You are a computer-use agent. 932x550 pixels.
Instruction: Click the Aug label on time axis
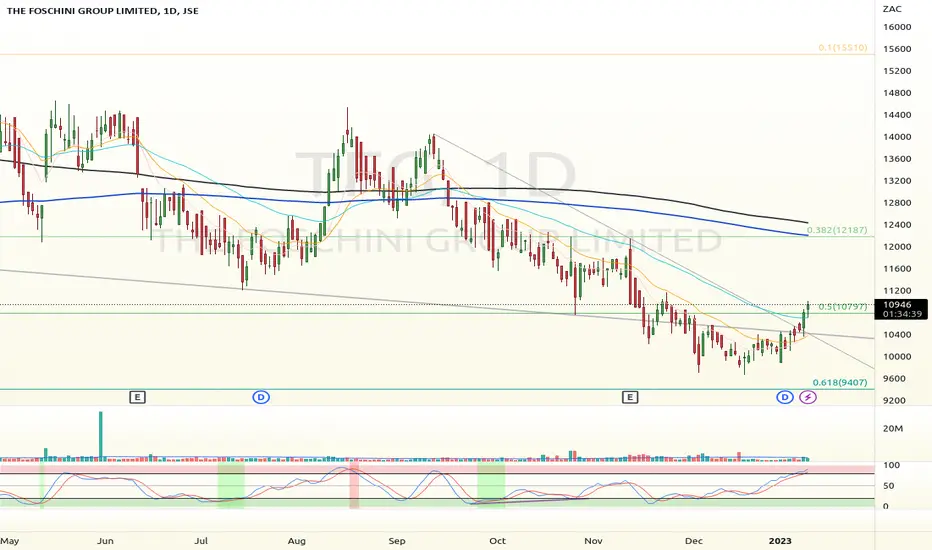point(297,541)
